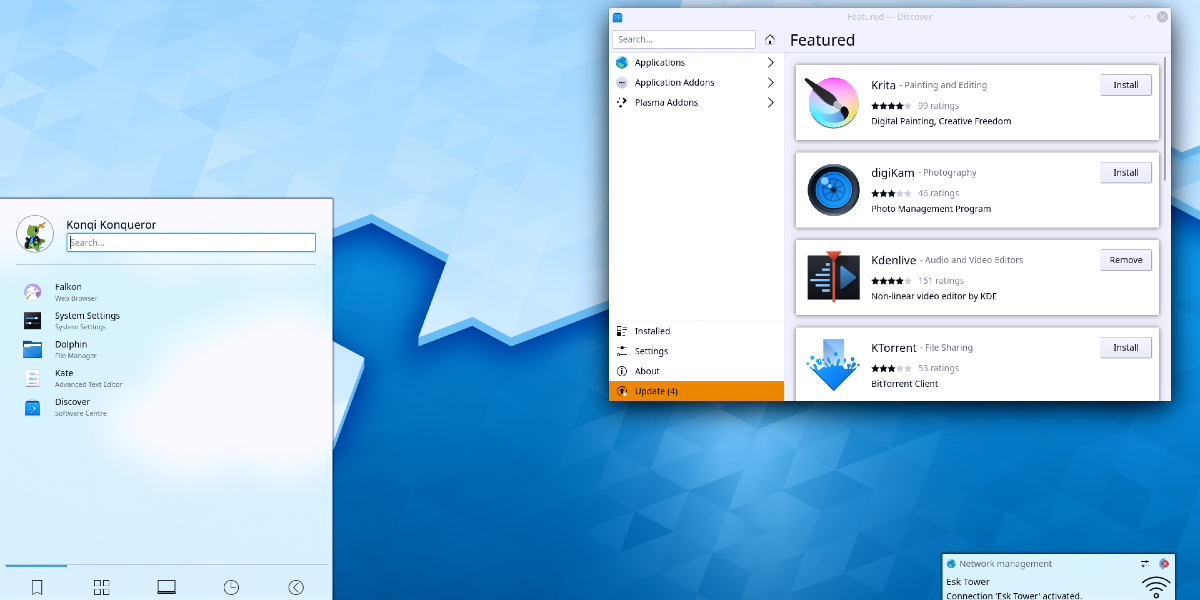1200x600 pixels.
Task: Dismiss the Network management notification
Action: (1164, 564)
